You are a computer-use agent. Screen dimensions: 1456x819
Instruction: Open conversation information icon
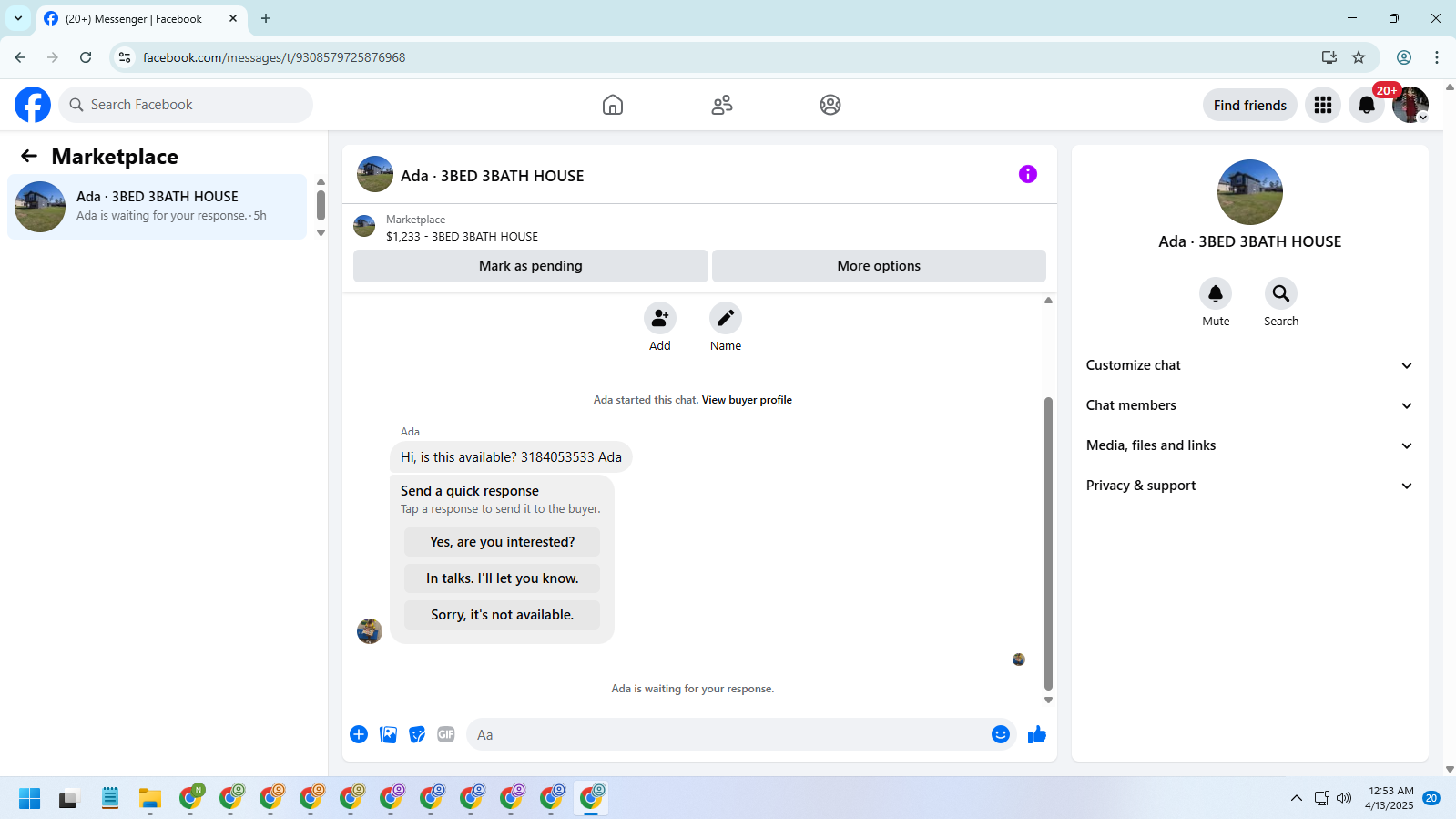tap(1028, 174)
